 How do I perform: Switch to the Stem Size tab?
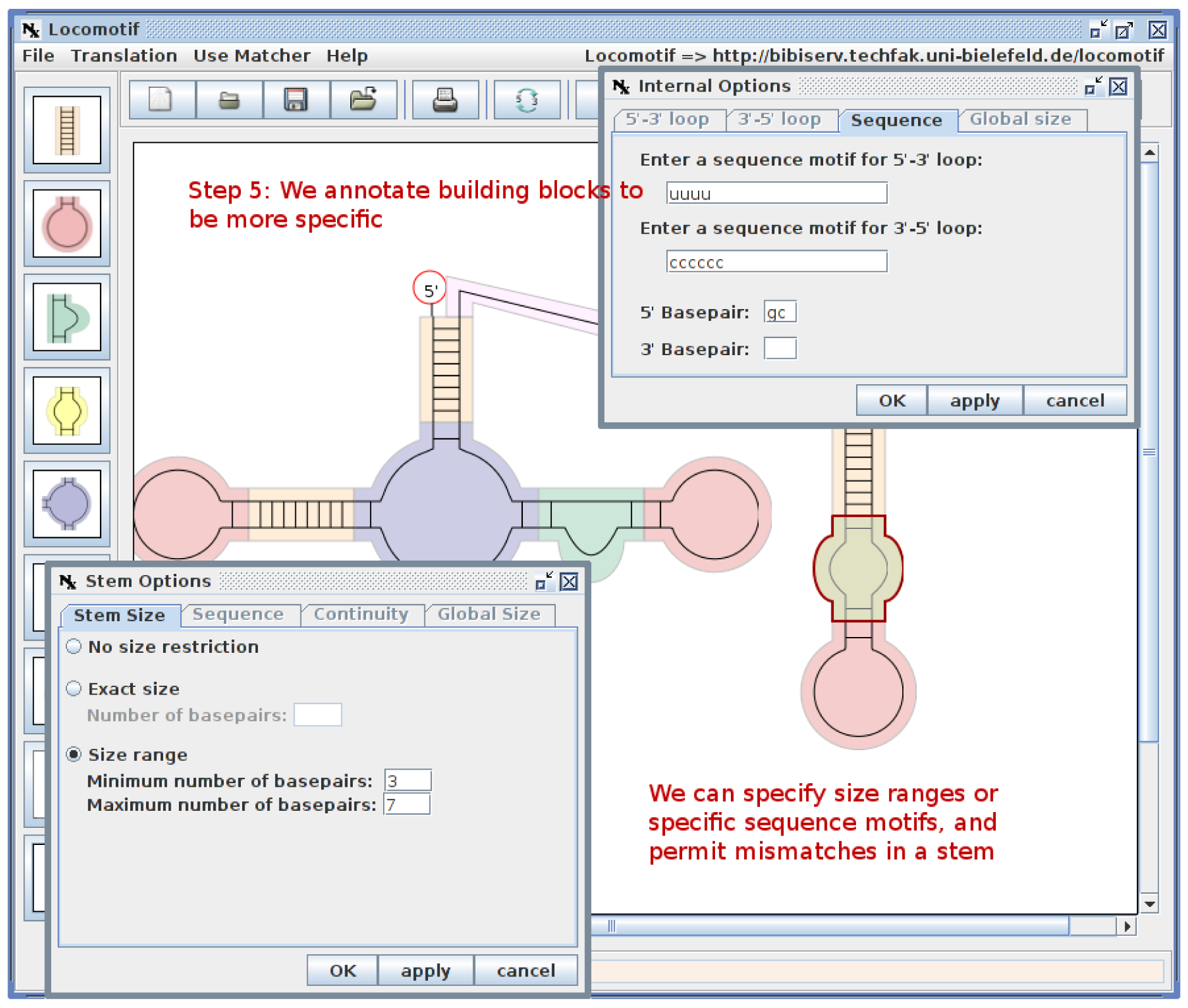(120, 615)
